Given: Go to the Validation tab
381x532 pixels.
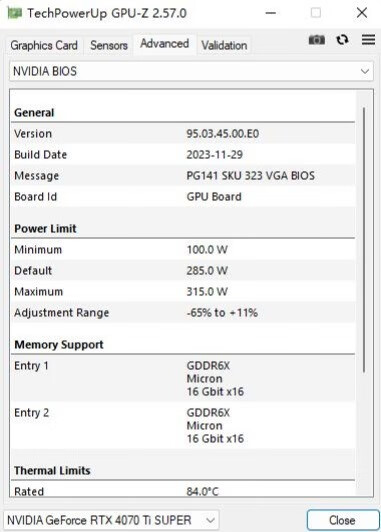Looking at the screenshot, I should point(224,45).
